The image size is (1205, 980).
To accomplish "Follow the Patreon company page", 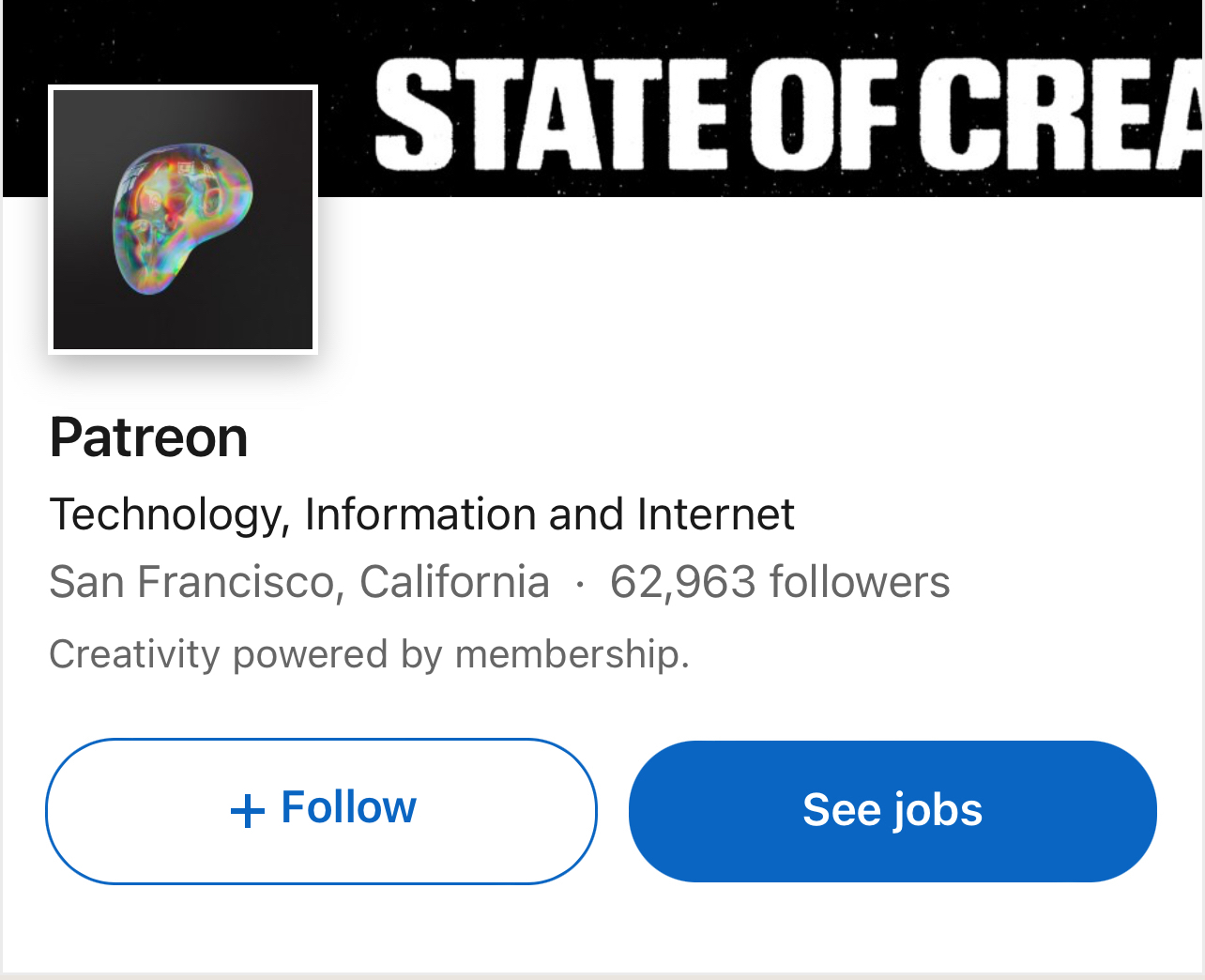I will (x=321, y=811).
